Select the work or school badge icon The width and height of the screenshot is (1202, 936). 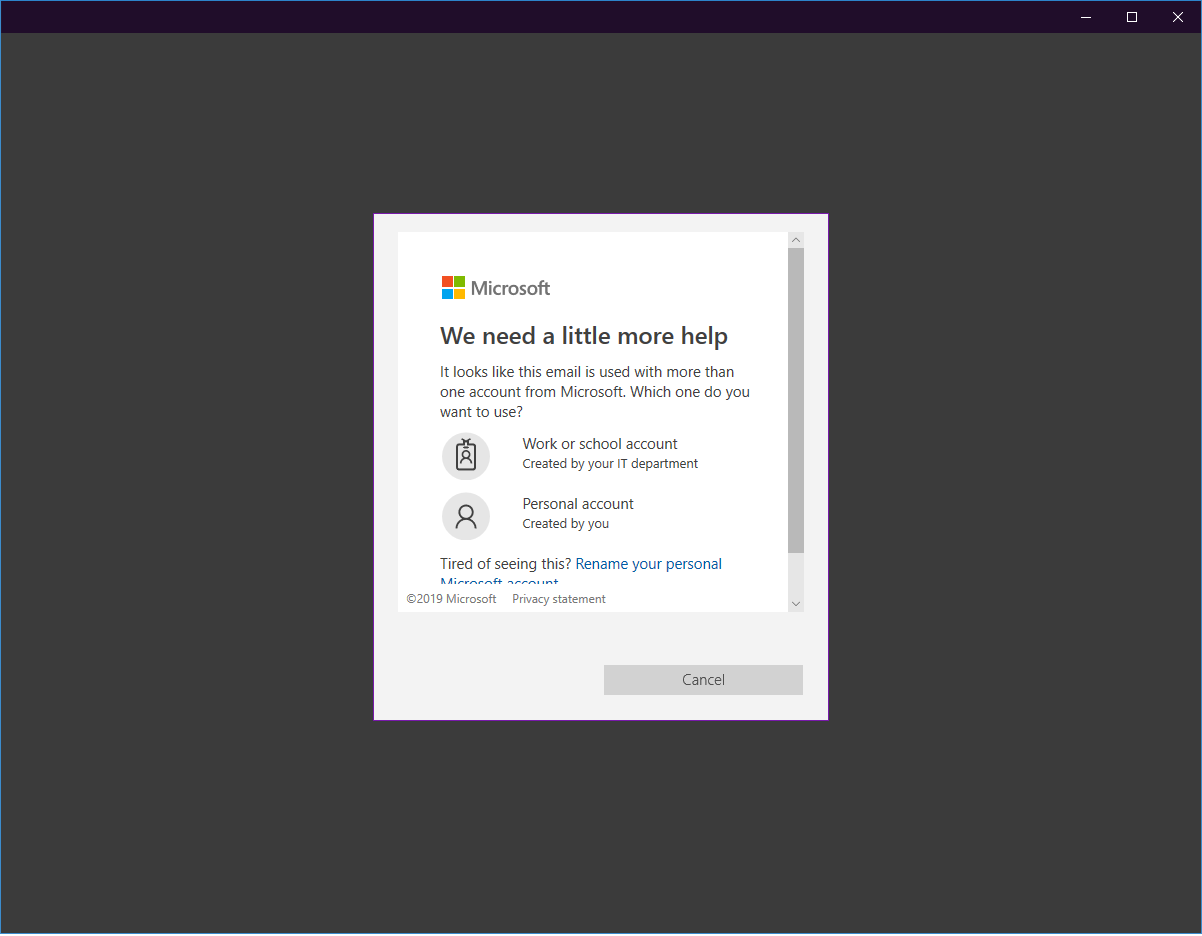(466, 456)
